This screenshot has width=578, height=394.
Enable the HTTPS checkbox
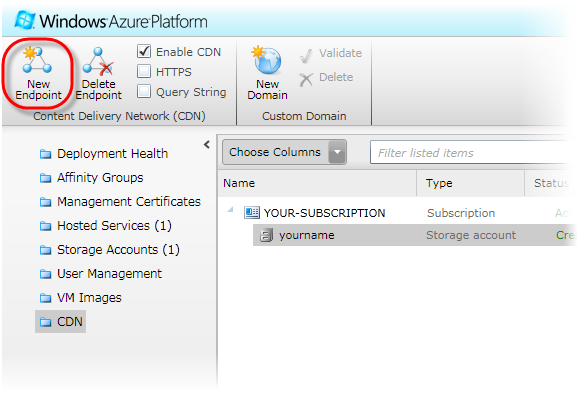pos(144,71)
